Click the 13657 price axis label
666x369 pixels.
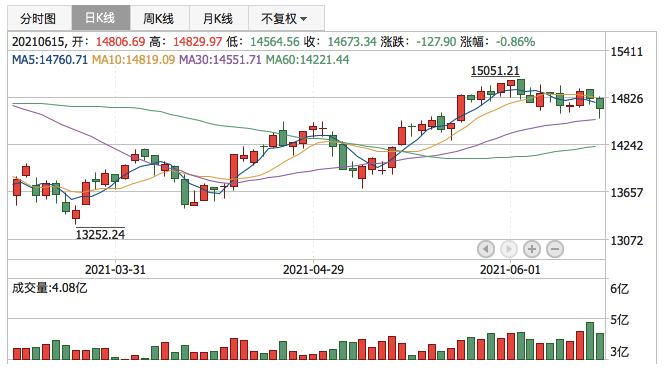click(626, 192)
